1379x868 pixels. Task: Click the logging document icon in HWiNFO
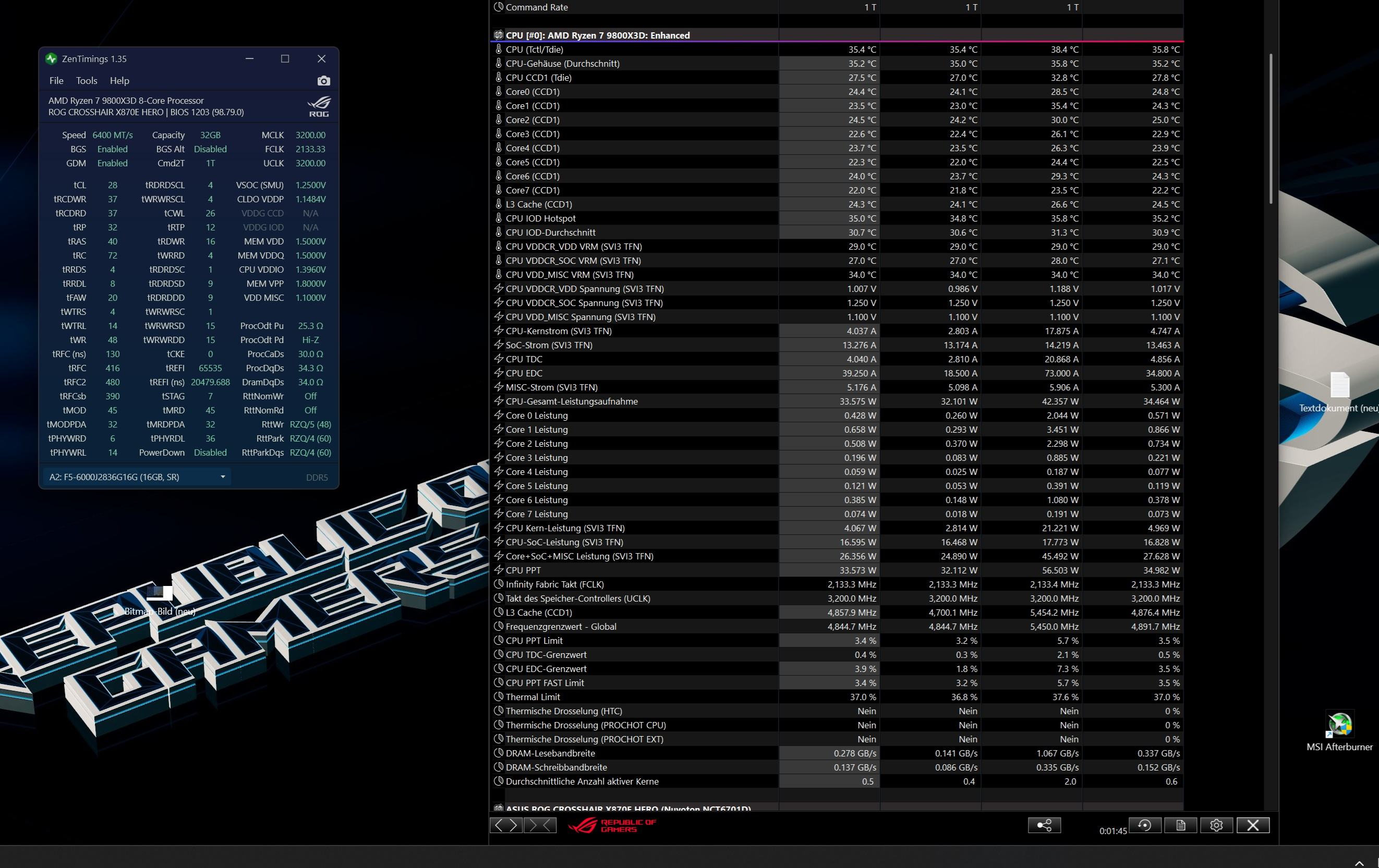(x=1180, y=825)
